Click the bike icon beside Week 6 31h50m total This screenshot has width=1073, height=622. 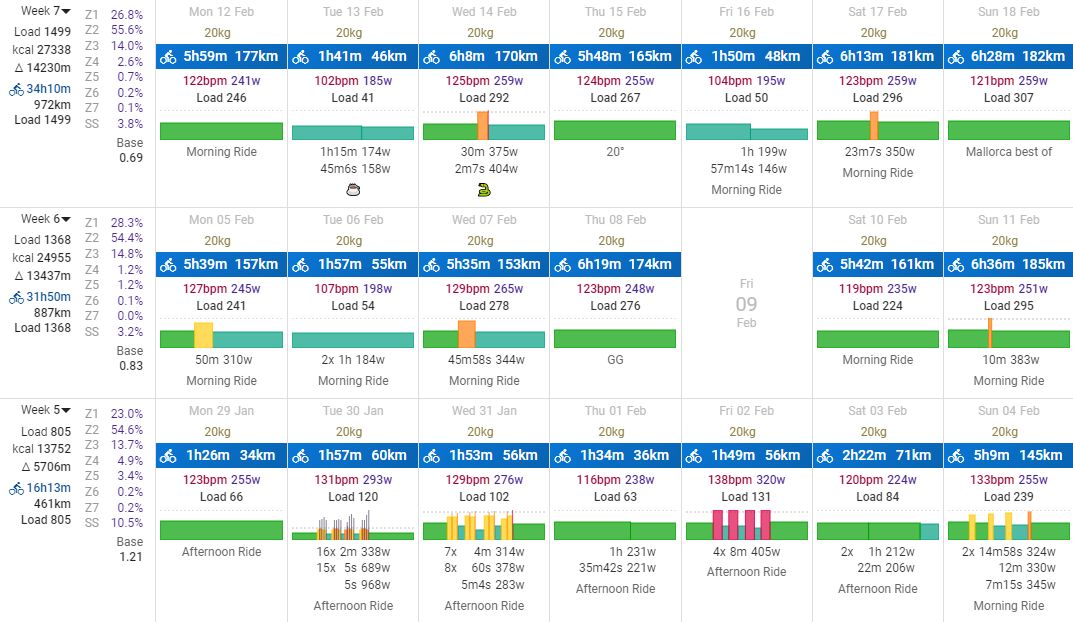coord(16,297)
